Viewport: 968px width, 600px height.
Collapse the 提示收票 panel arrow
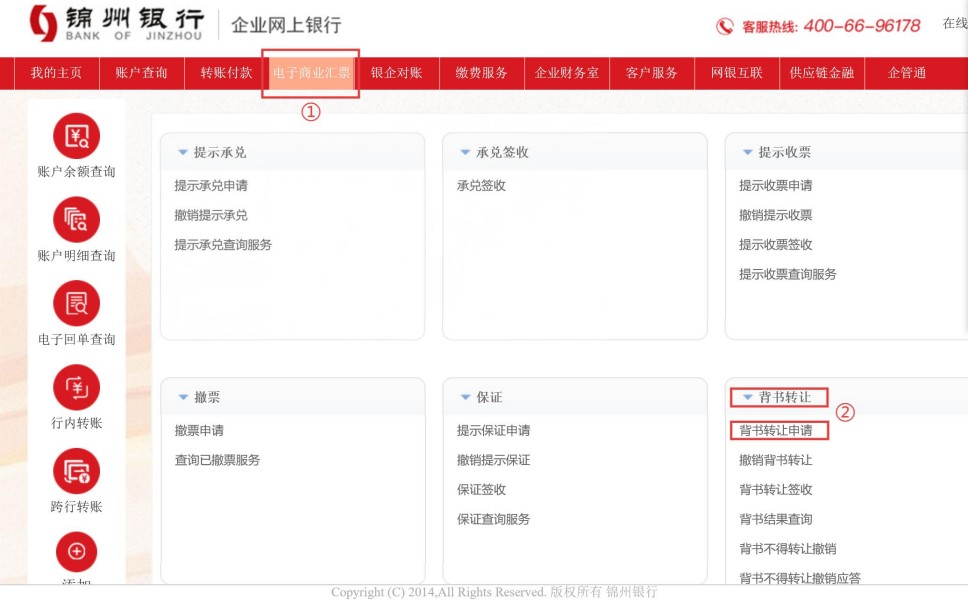click(747, 153)
